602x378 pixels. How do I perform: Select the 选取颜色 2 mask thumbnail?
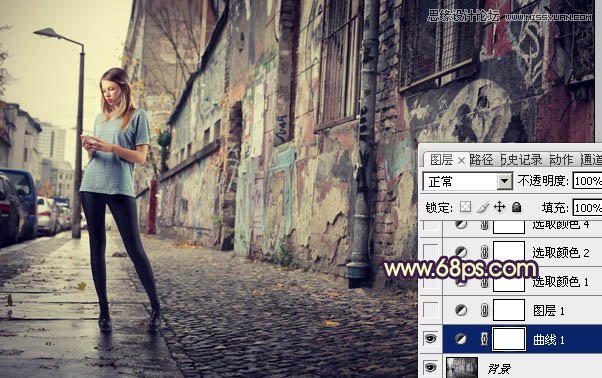click(509, 252)
